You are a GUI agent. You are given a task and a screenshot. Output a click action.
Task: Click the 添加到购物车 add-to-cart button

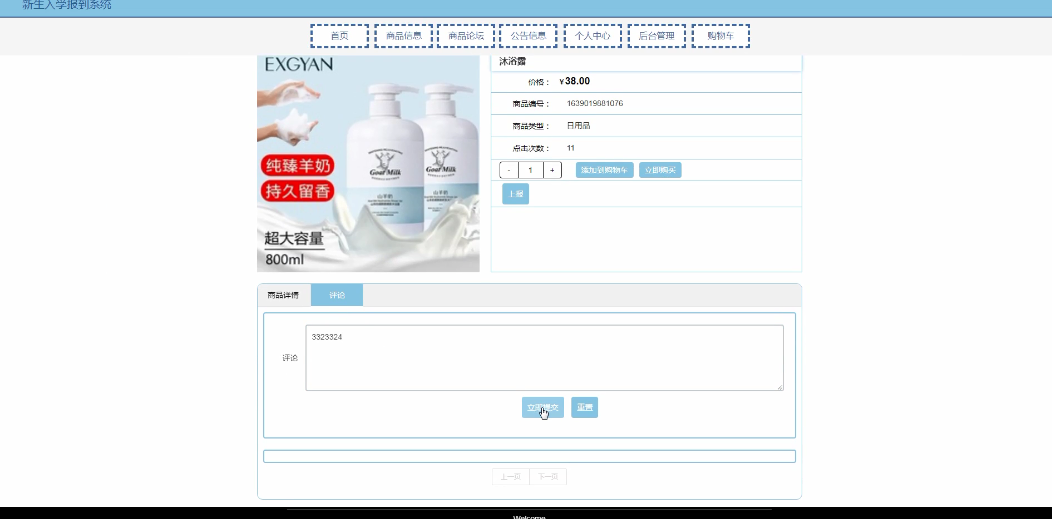click(604, 170)
